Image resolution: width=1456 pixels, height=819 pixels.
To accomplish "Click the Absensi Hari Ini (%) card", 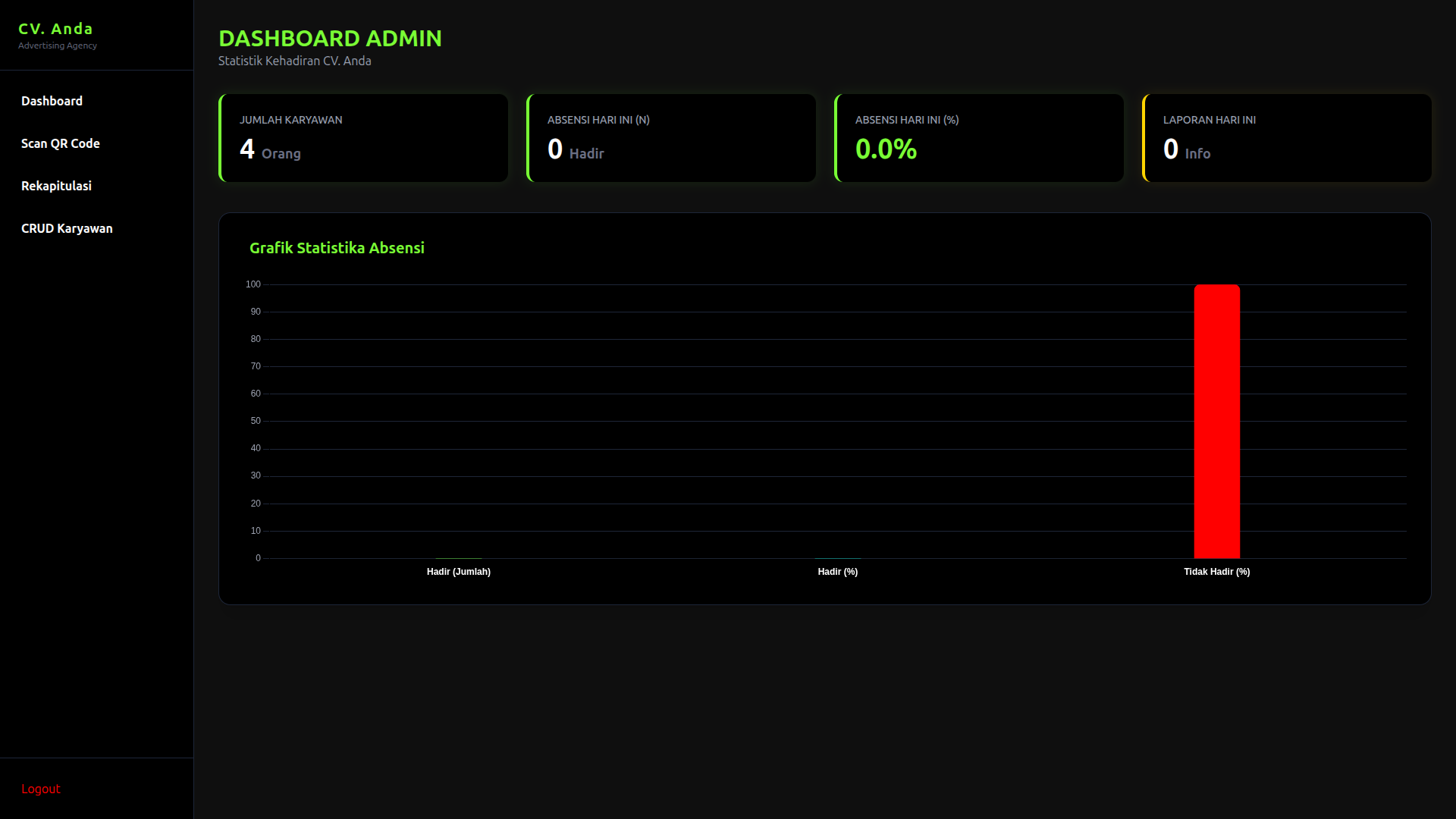I will point(979,138).
